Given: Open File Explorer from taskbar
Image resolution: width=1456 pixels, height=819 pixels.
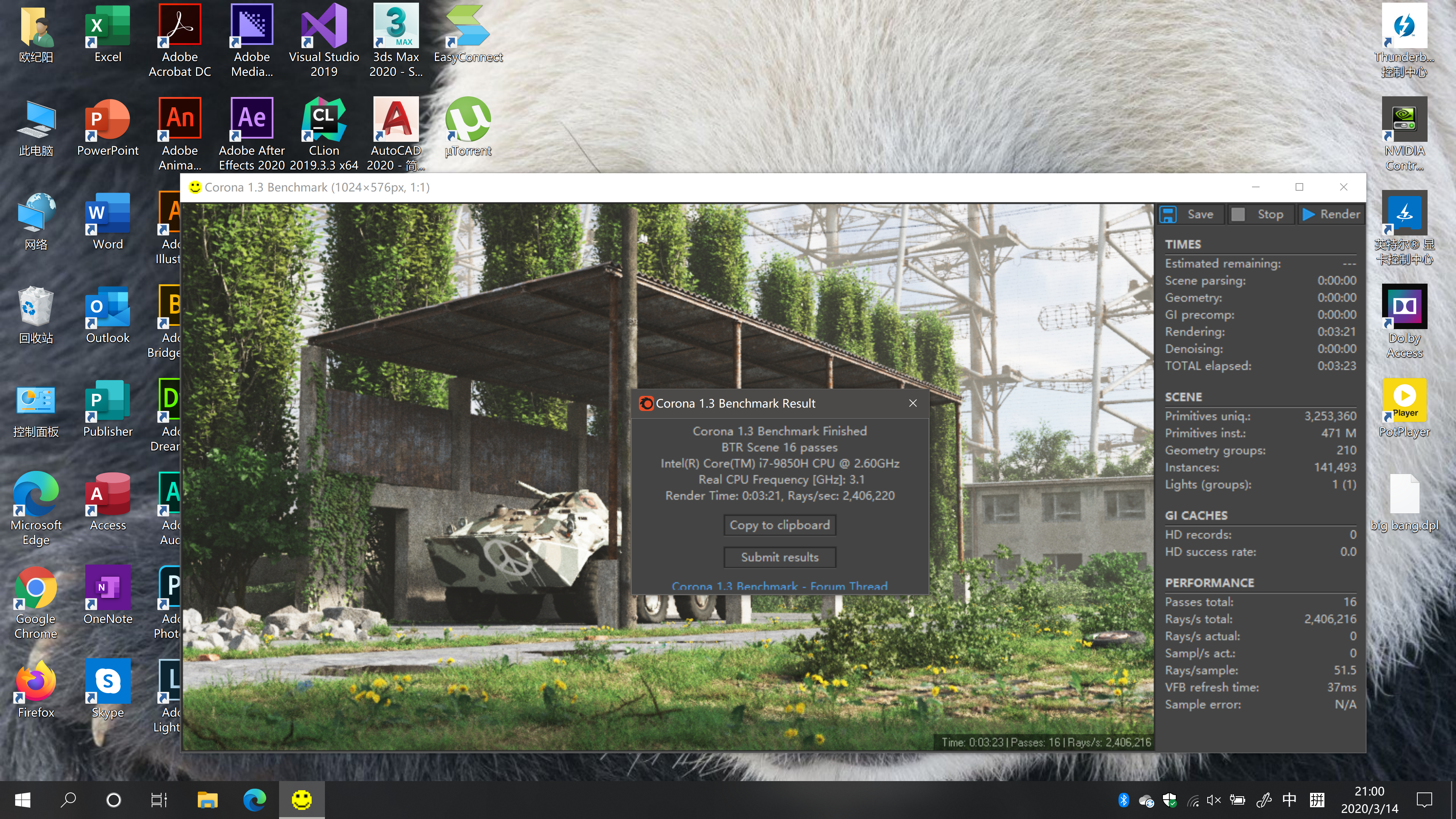Looking at the screenshot, I should tap(207, 800).
